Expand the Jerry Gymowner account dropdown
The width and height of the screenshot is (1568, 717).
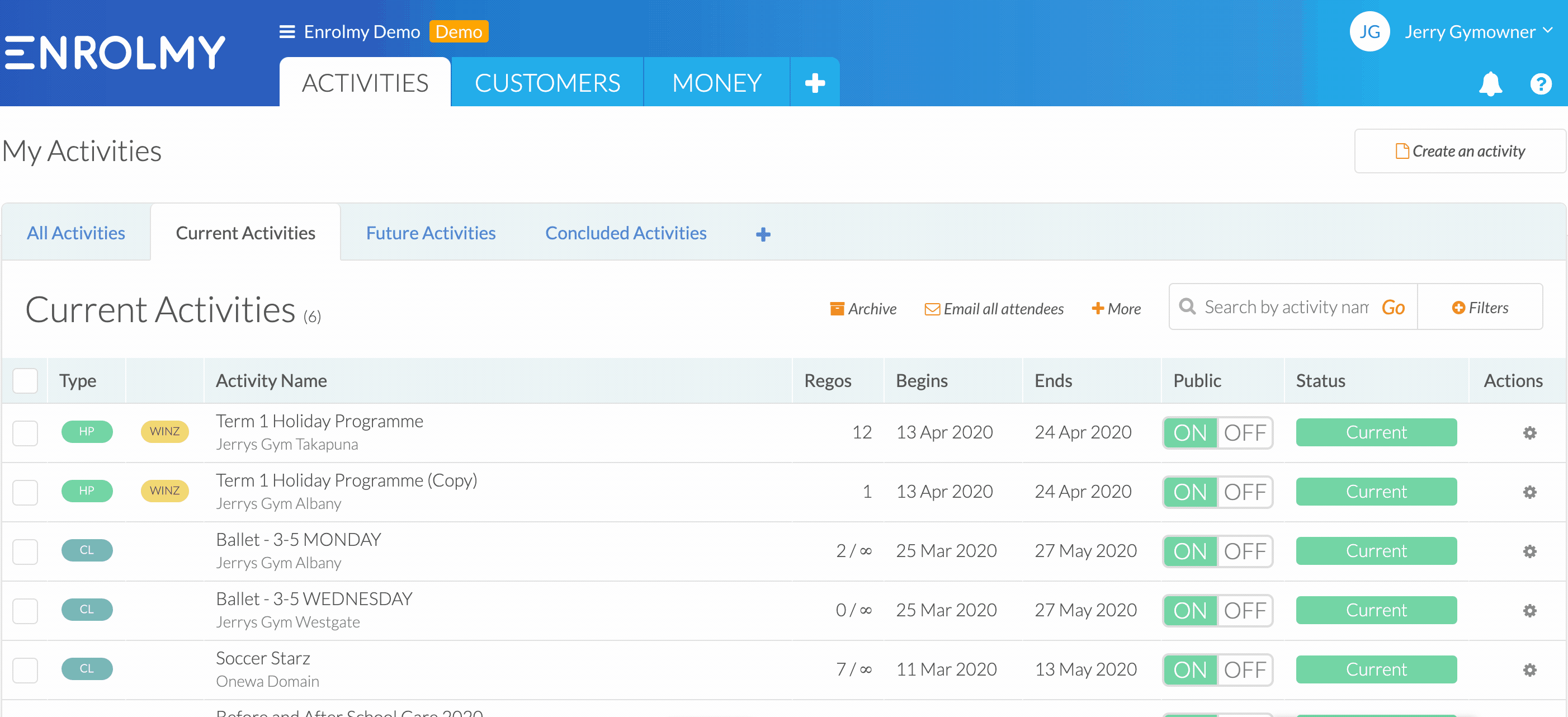point(1478,32)
